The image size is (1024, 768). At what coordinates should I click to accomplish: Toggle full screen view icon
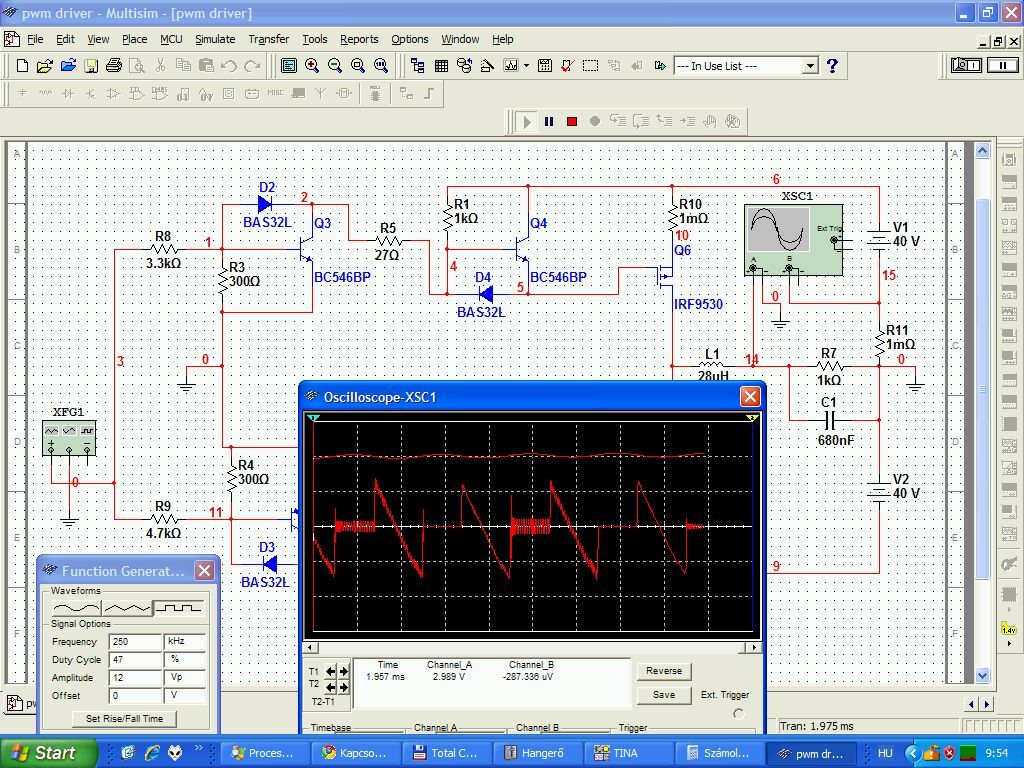pyautogui.click(x=289, y=66)
